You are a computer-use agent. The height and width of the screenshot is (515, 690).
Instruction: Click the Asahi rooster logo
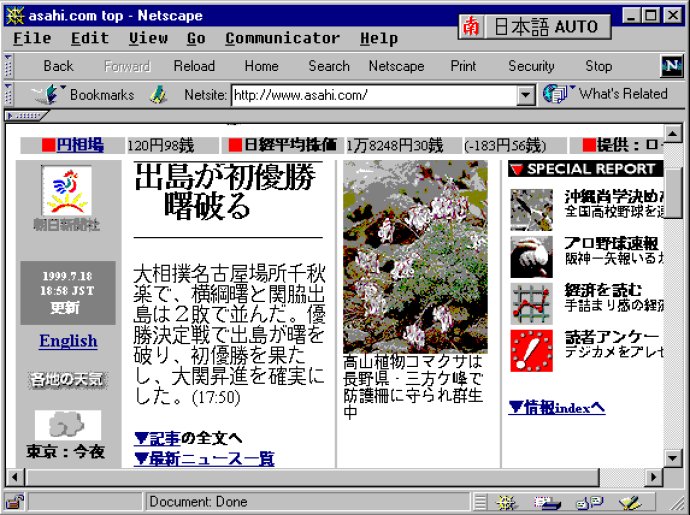click(x=66, y=191)
